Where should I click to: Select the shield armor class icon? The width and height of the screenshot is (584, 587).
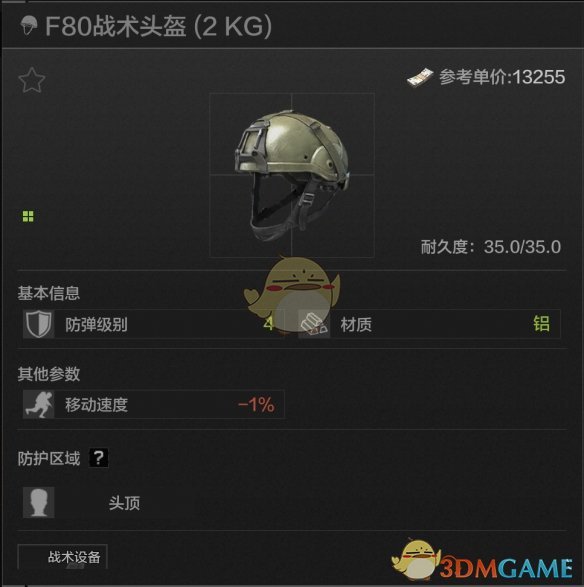[39, 324]
